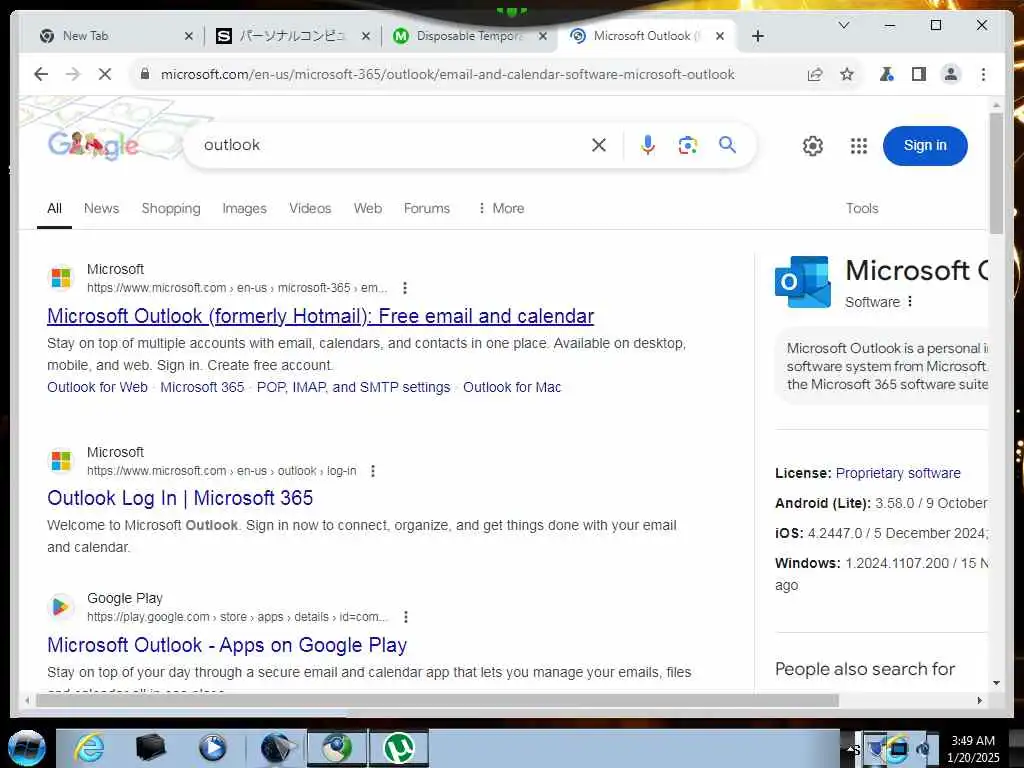Click the taskbar clock showing 3:49 AM
The image size is (1024, 768).
tap(973, 748)
